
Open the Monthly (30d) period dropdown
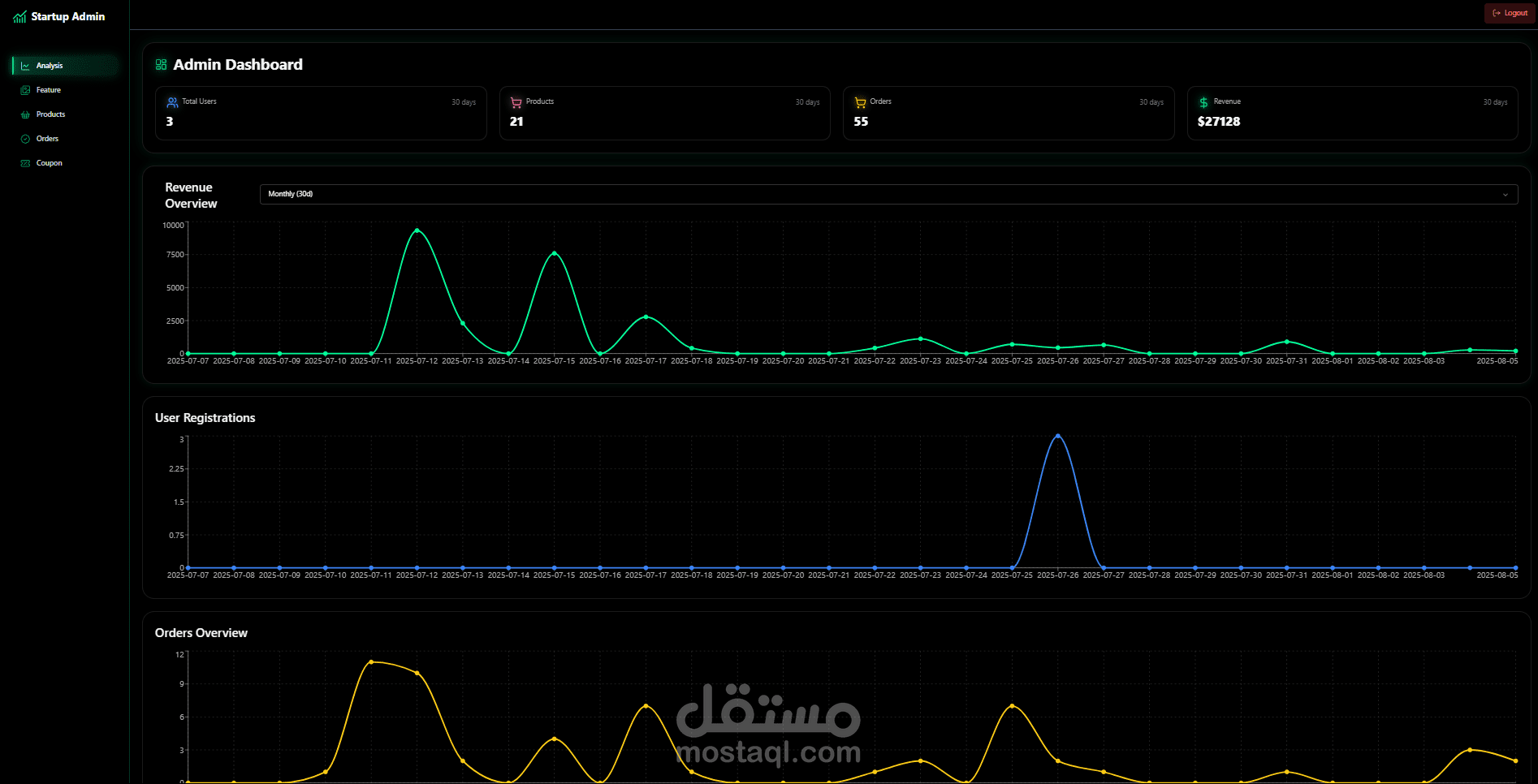888,194
